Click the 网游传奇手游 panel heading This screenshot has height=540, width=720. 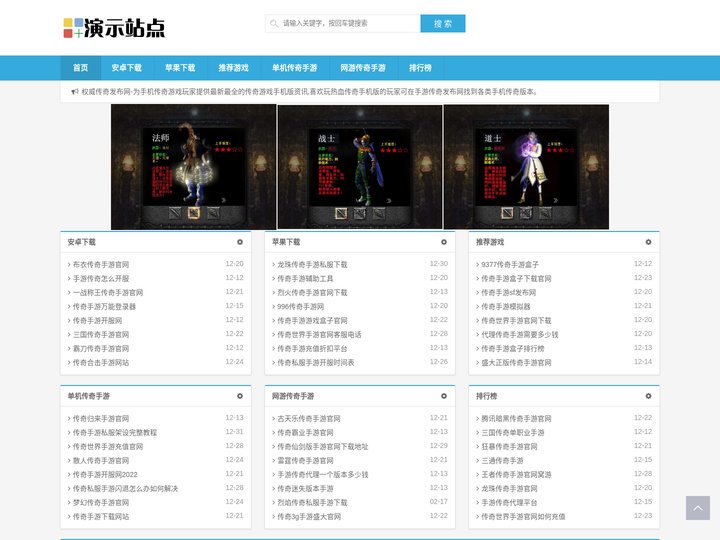(293, 396)
